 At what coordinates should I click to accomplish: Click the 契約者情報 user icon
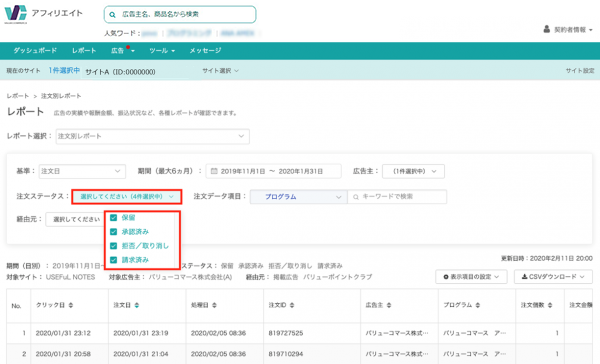pyautogui.click(x=547, y=29)
